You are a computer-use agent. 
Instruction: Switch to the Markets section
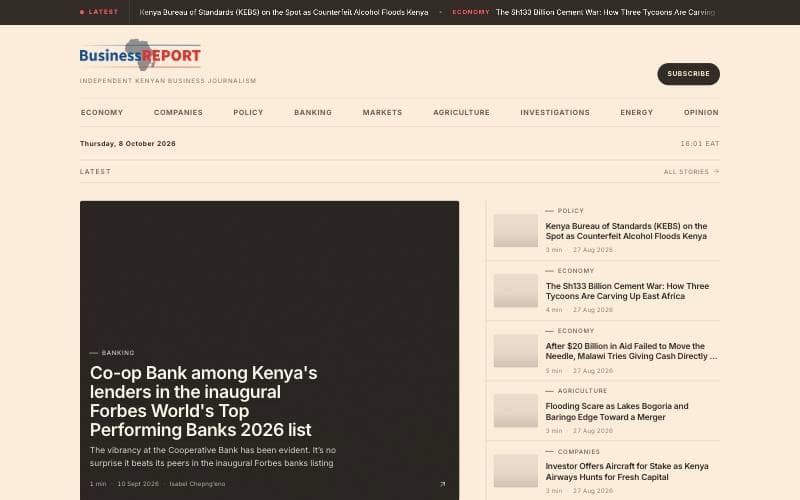(383, 112)
